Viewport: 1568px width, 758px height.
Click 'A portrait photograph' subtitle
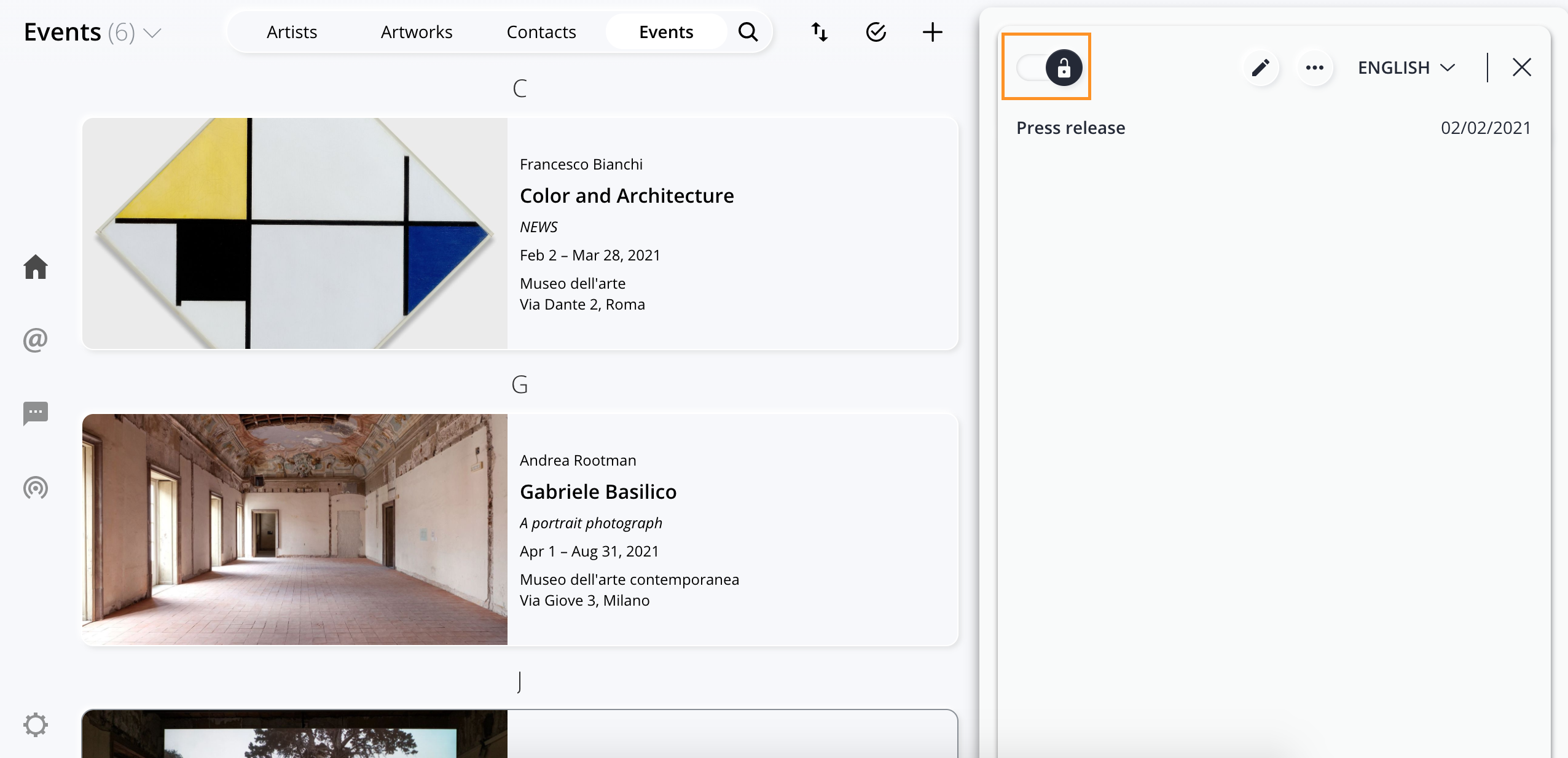pos(591,523)
